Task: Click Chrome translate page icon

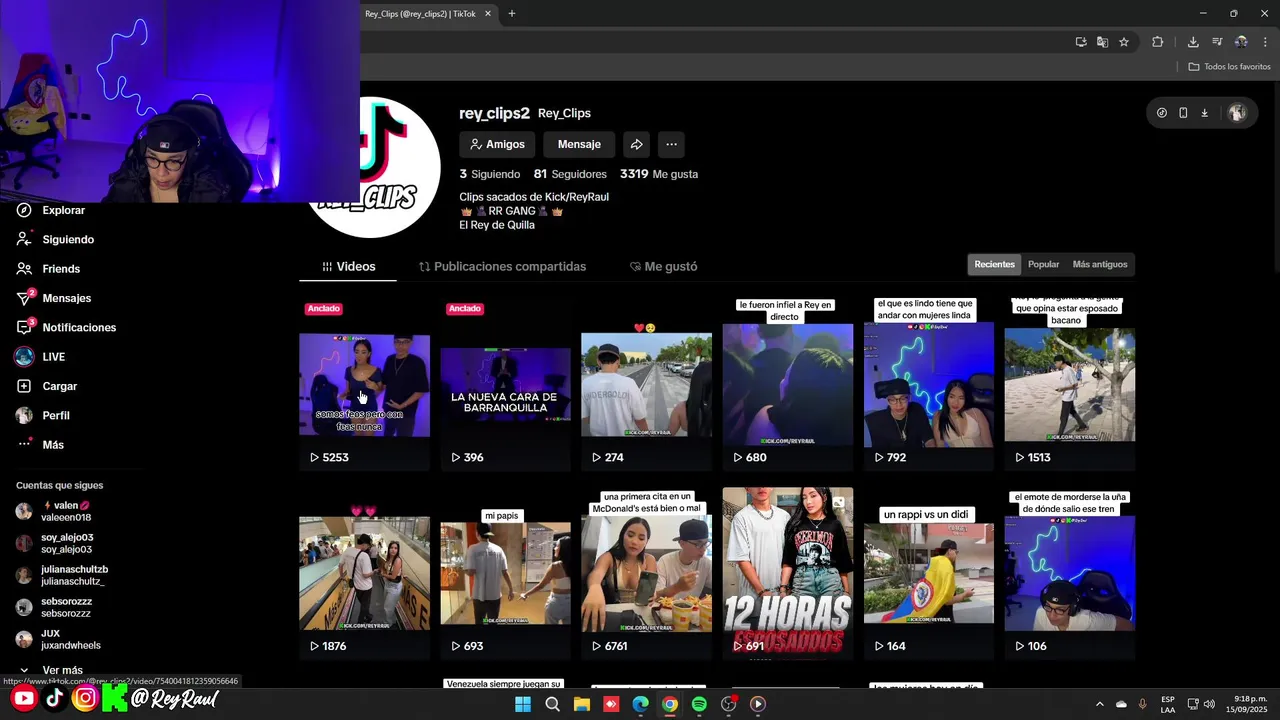Action: pos(1102,42)
